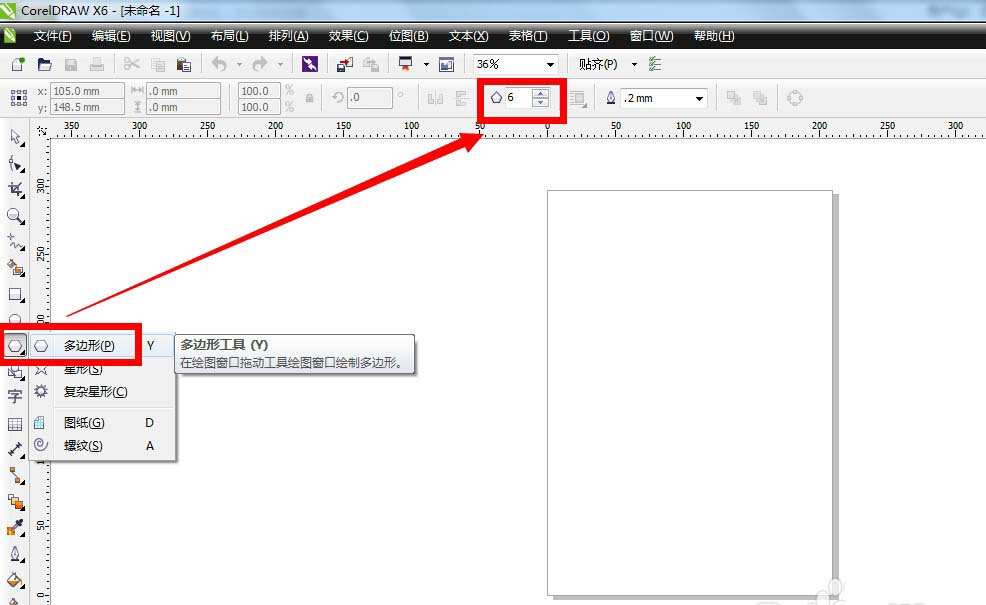Viewport: 986px width, 605px height.
Task: Create a new document
Action: [18, 64]
